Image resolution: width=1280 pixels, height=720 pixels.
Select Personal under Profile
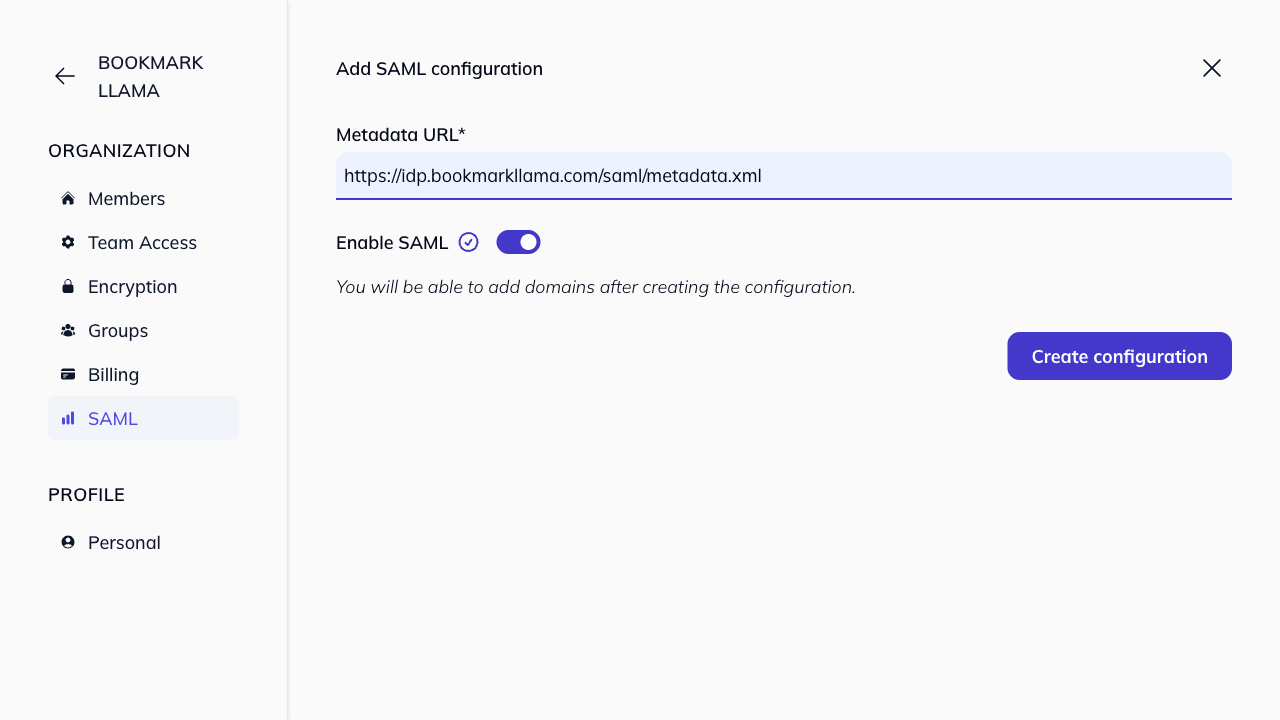click(x=124, y=542)
